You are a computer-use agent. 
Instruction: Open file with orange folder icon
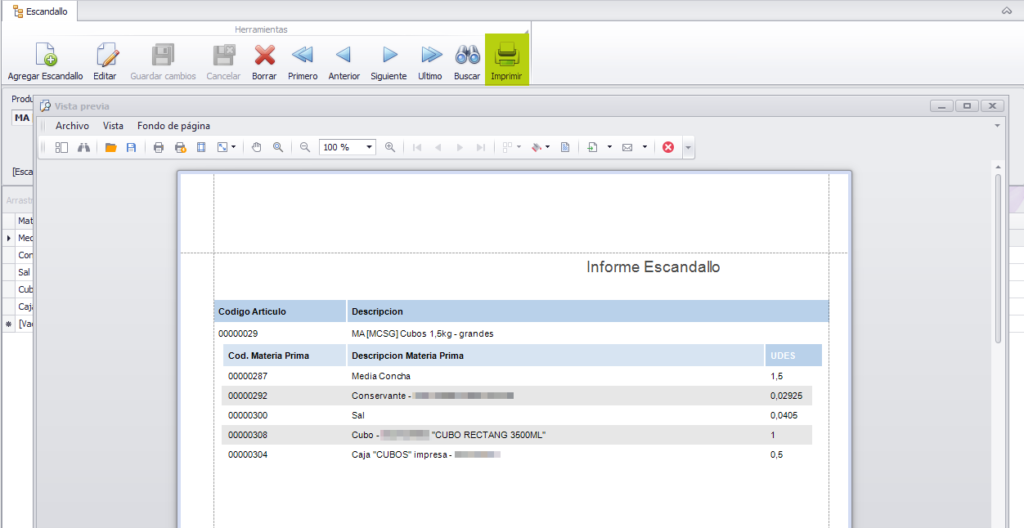(110, 148)
